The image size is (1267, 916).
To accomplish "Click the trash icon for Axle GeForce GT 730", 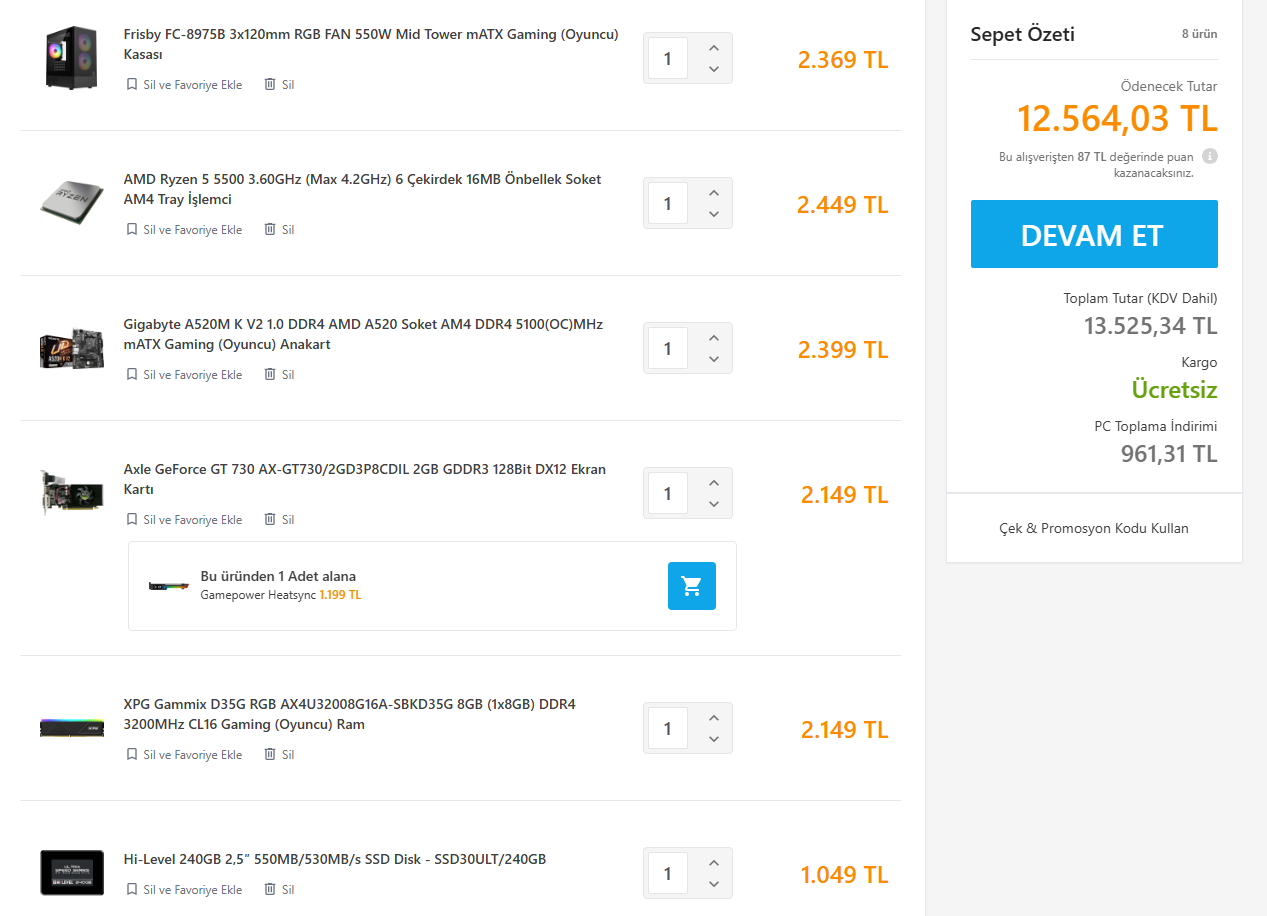I will coord(269,520).
